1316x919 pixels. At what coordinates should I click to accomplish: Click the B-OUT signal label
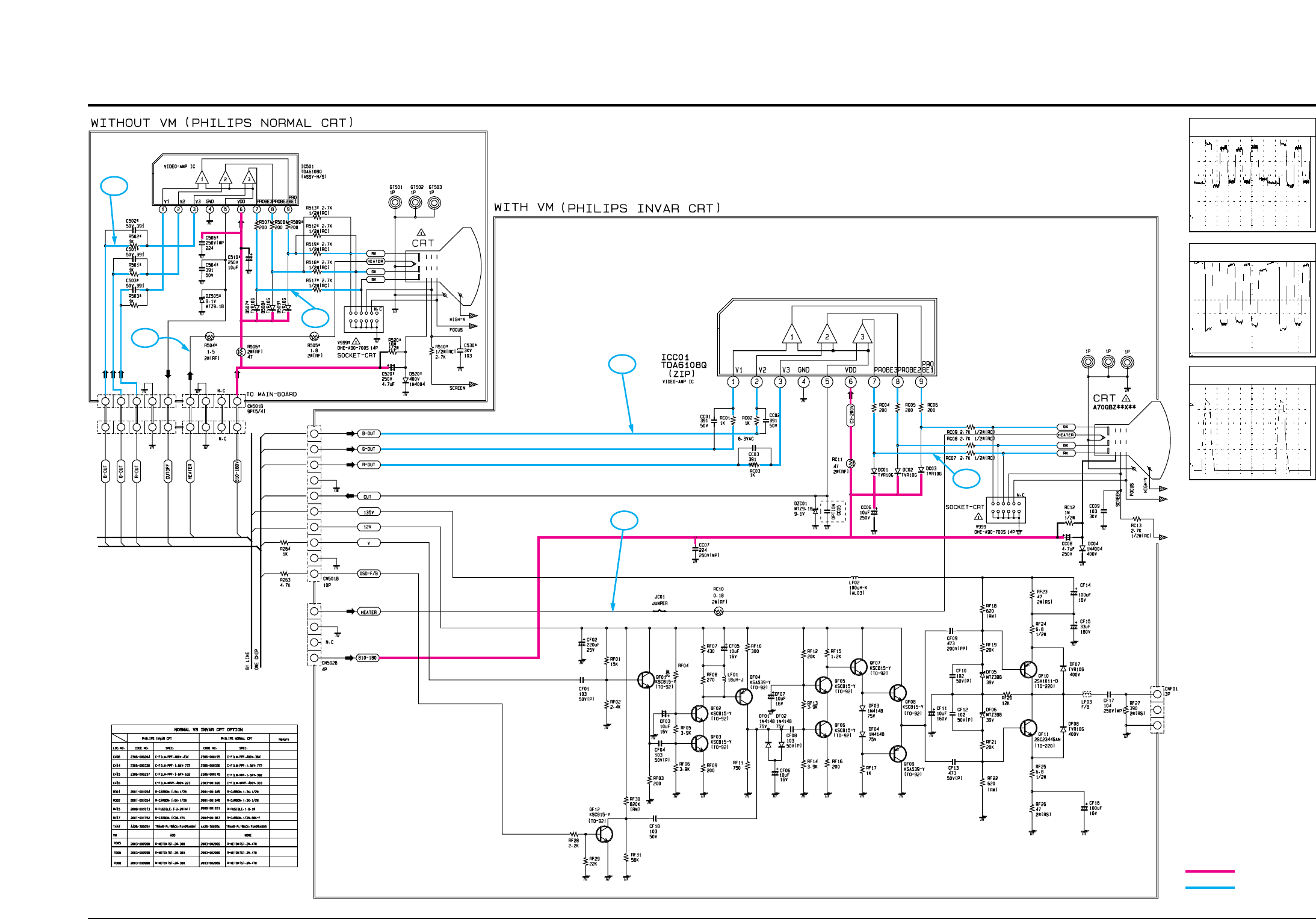click(x=368, y=433)
